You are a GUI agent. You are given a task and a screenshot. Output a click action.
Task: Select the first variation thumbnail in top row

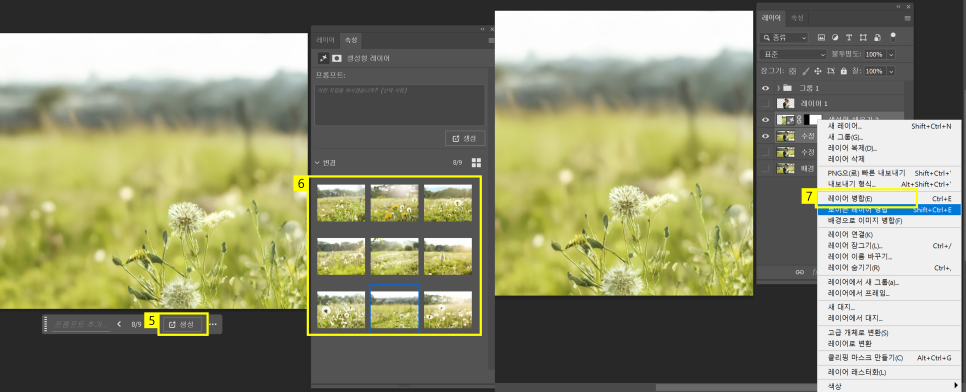[341, 203]
